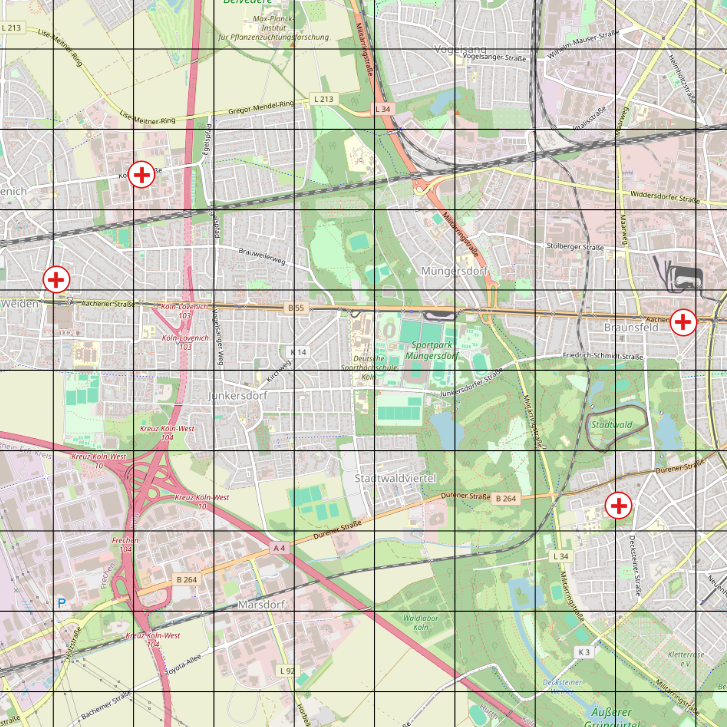Screen dimensions: 727x727
Task: Click the red Frechen 104 junction label
Action: (x=125, y=545)
